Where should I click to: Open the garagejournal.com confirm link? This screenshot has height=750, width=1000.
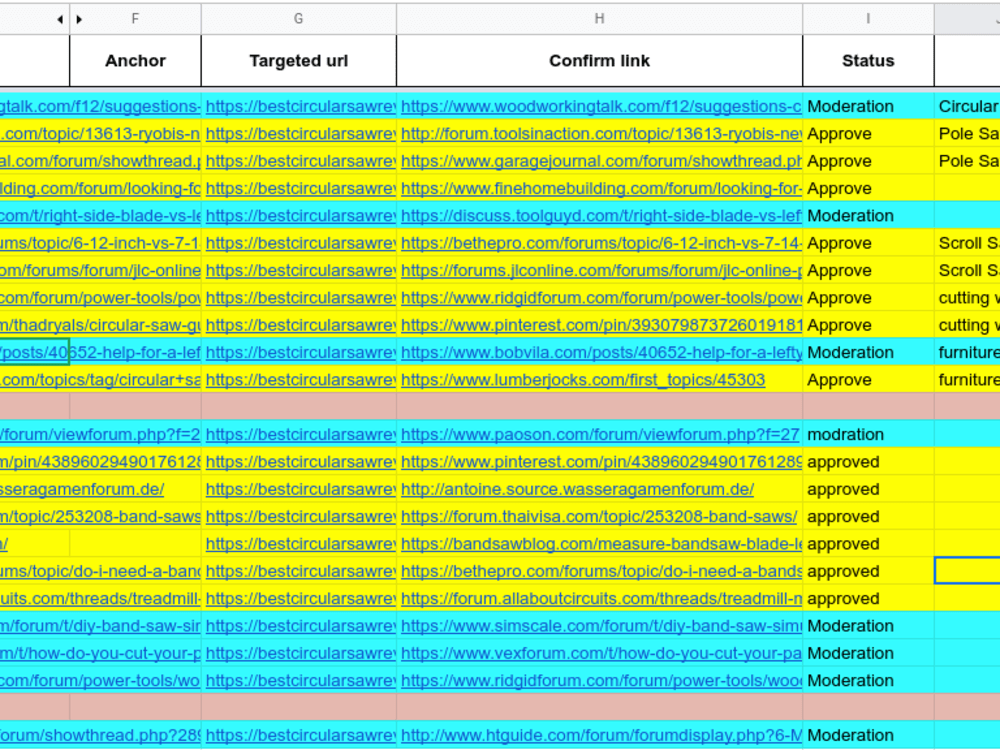click(x=601, y=161)
